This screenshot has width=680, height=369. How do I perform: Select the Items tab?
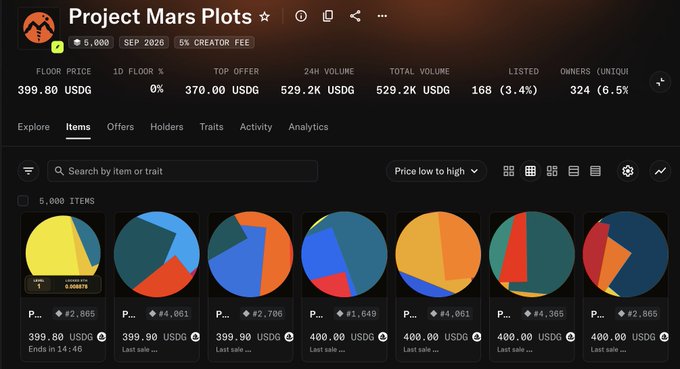coord(78,127)
